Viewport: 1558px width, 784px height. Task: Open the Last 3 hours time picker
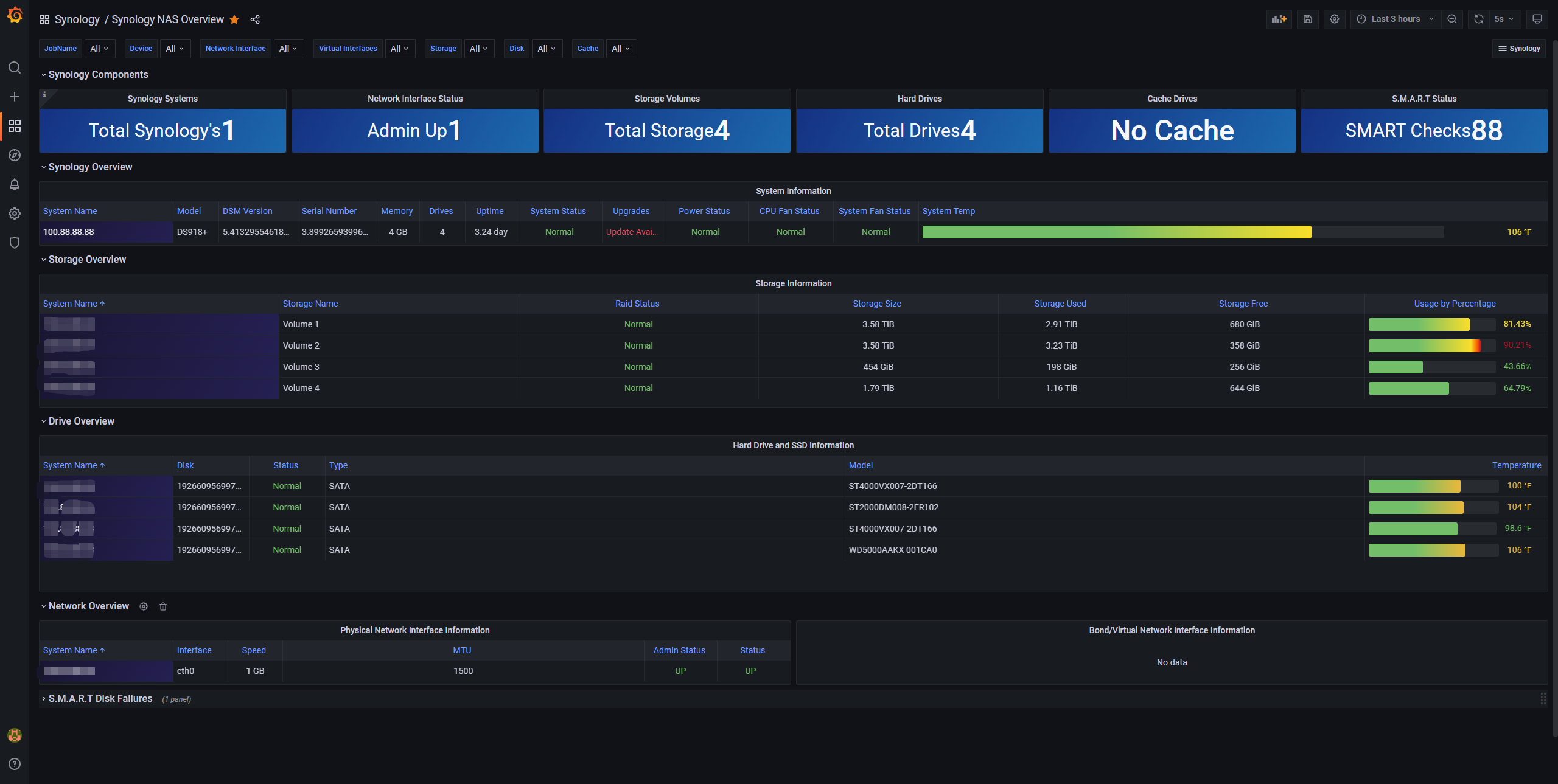pyautogui.click(x=1396, y=19)
